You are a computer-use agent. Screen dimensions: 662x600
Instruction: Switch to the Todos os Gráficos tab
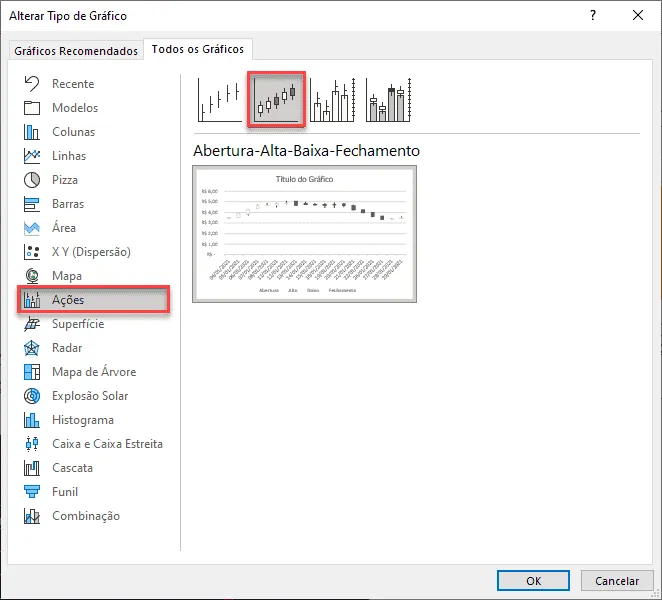tap(198, 49)
